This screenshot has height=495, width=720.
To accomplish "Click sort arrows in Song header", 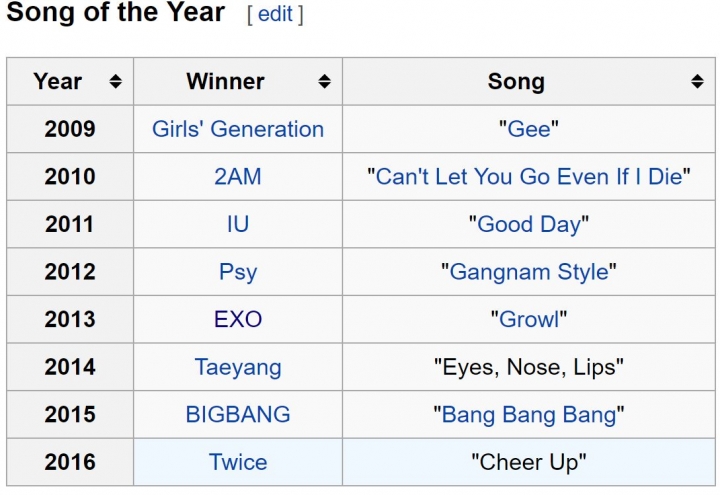I will point(697,82).
